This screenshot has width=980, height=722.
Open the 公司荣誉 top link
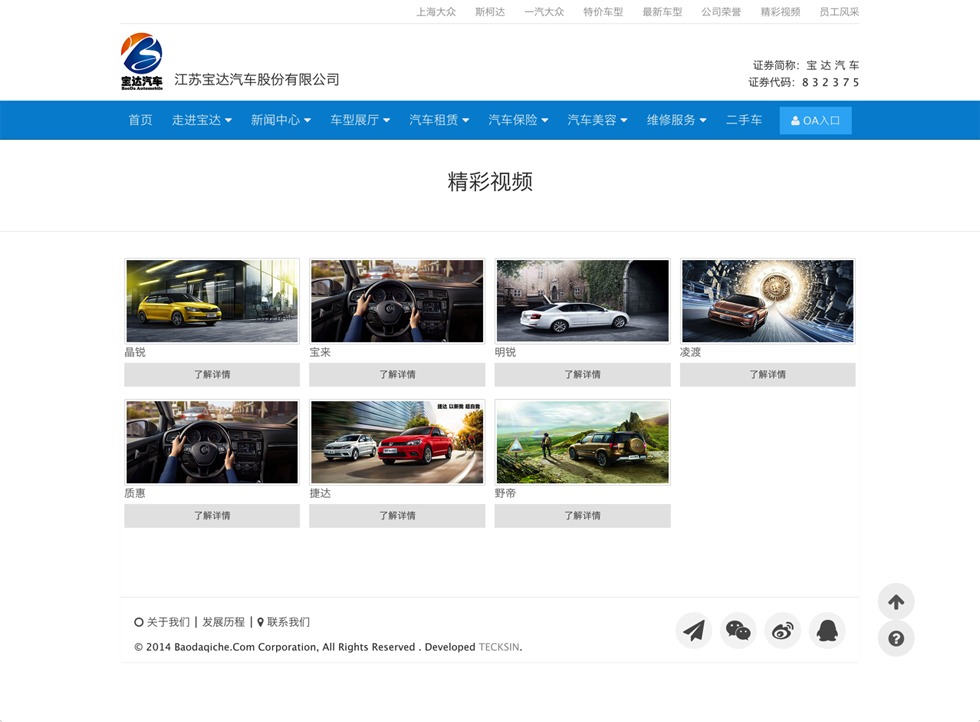click(721, 12)
